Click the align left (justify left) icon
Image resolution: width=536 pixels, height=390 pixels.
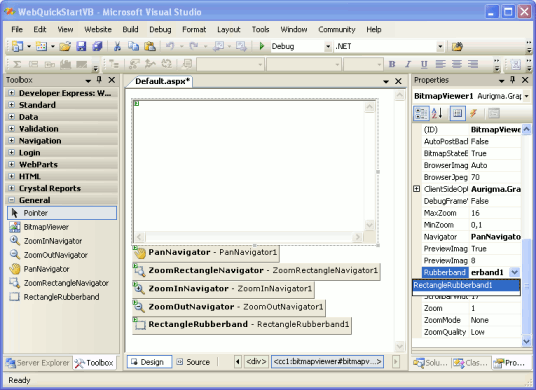pos(440,64)
